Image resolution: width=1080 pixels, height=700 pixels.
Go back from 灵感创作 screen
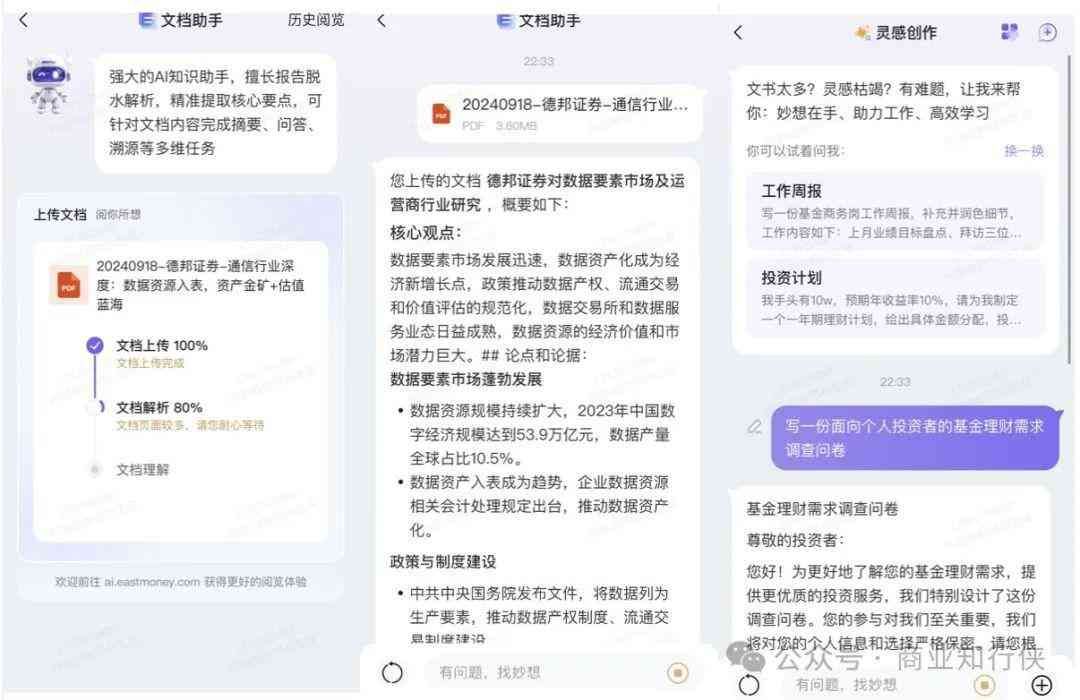pyautogui.click(x=738, y=32)
